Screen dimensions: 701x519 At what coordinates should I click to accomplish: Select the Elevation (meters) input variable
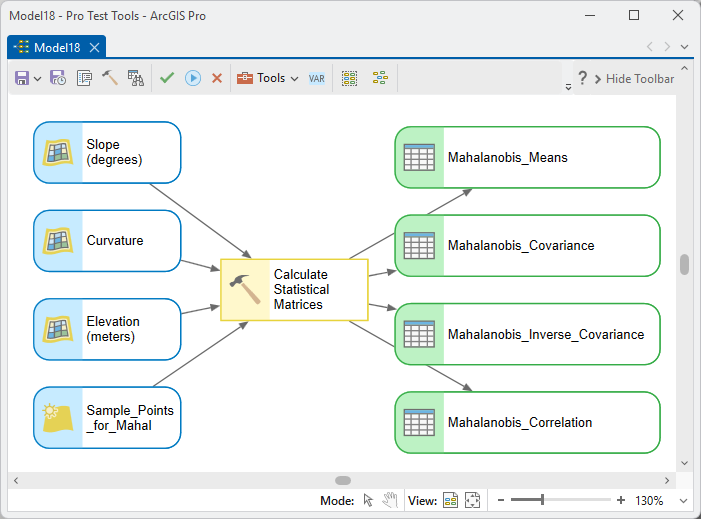[107, 329]
